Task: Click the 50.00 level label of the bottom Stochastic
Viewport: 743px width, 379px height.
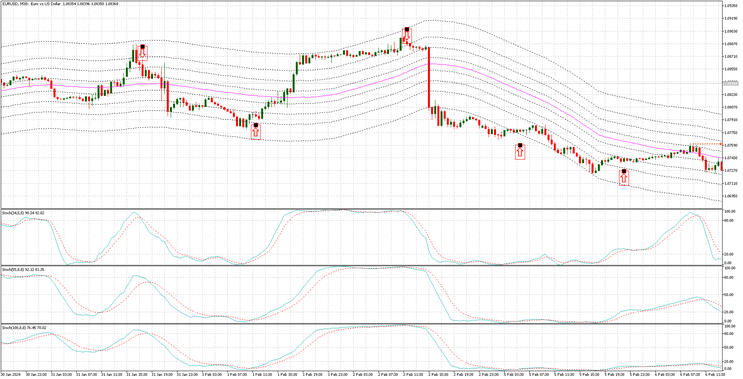Action: click(x=730, y=347)
